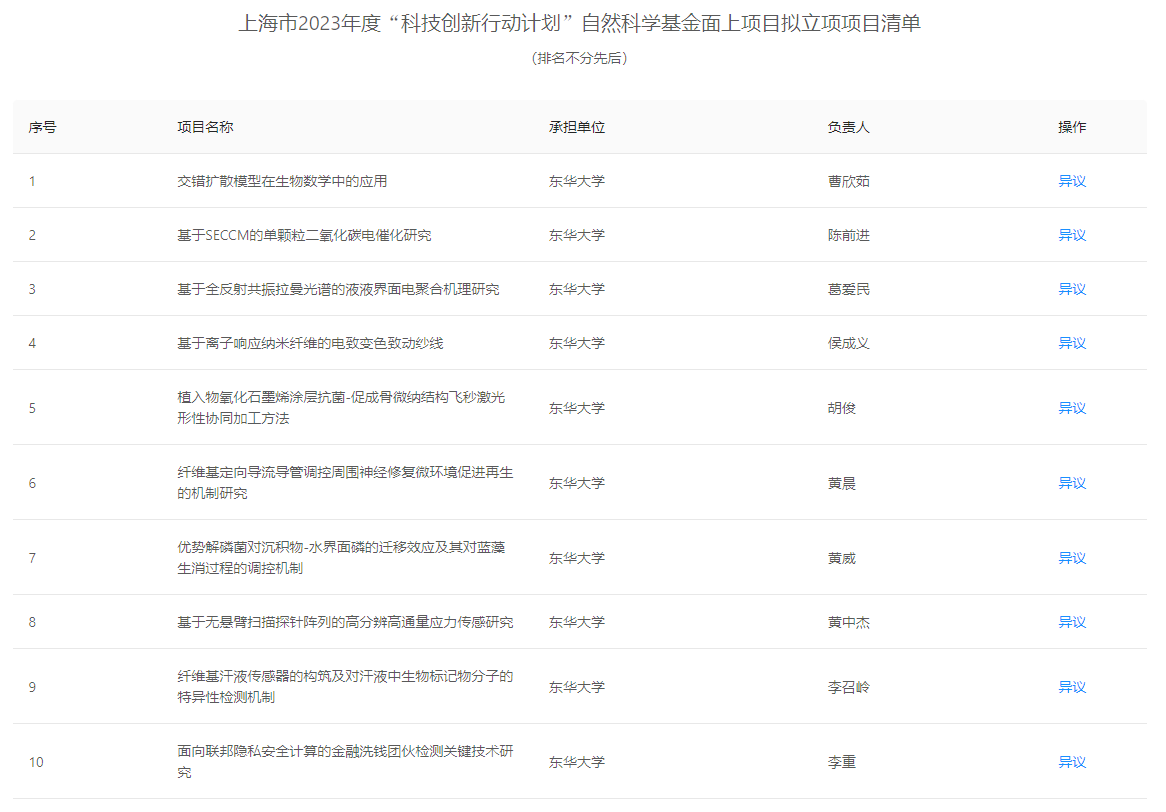Click 东华大学 in row 1
Viewport: 1166px width, 812px height.
[577, 181]
